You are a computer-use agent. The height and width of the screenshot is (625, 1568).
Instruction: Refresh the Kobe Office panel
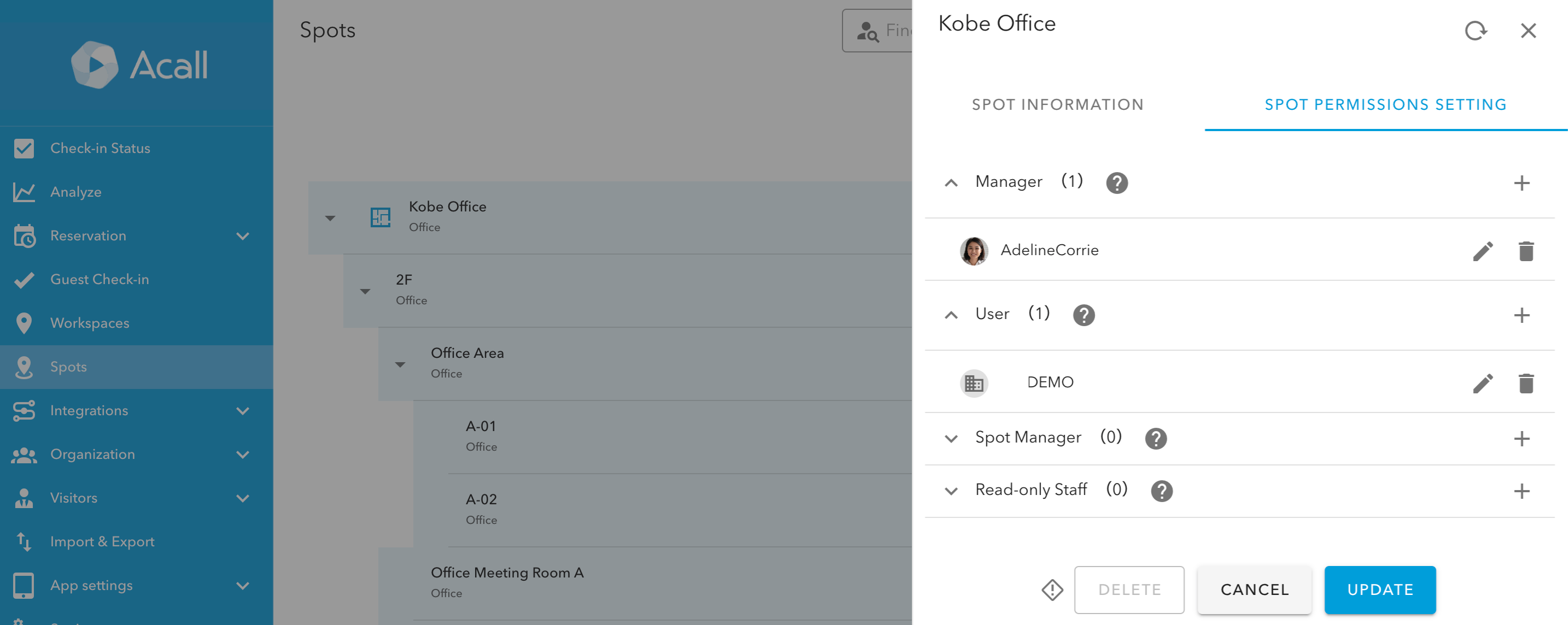pyautogui.click(x=1476, y=31)
